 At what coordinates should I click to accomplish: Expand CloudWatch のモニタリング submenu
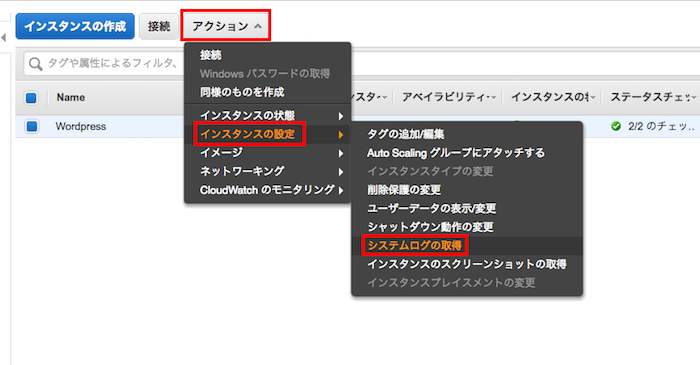click(x=267, y=190)
